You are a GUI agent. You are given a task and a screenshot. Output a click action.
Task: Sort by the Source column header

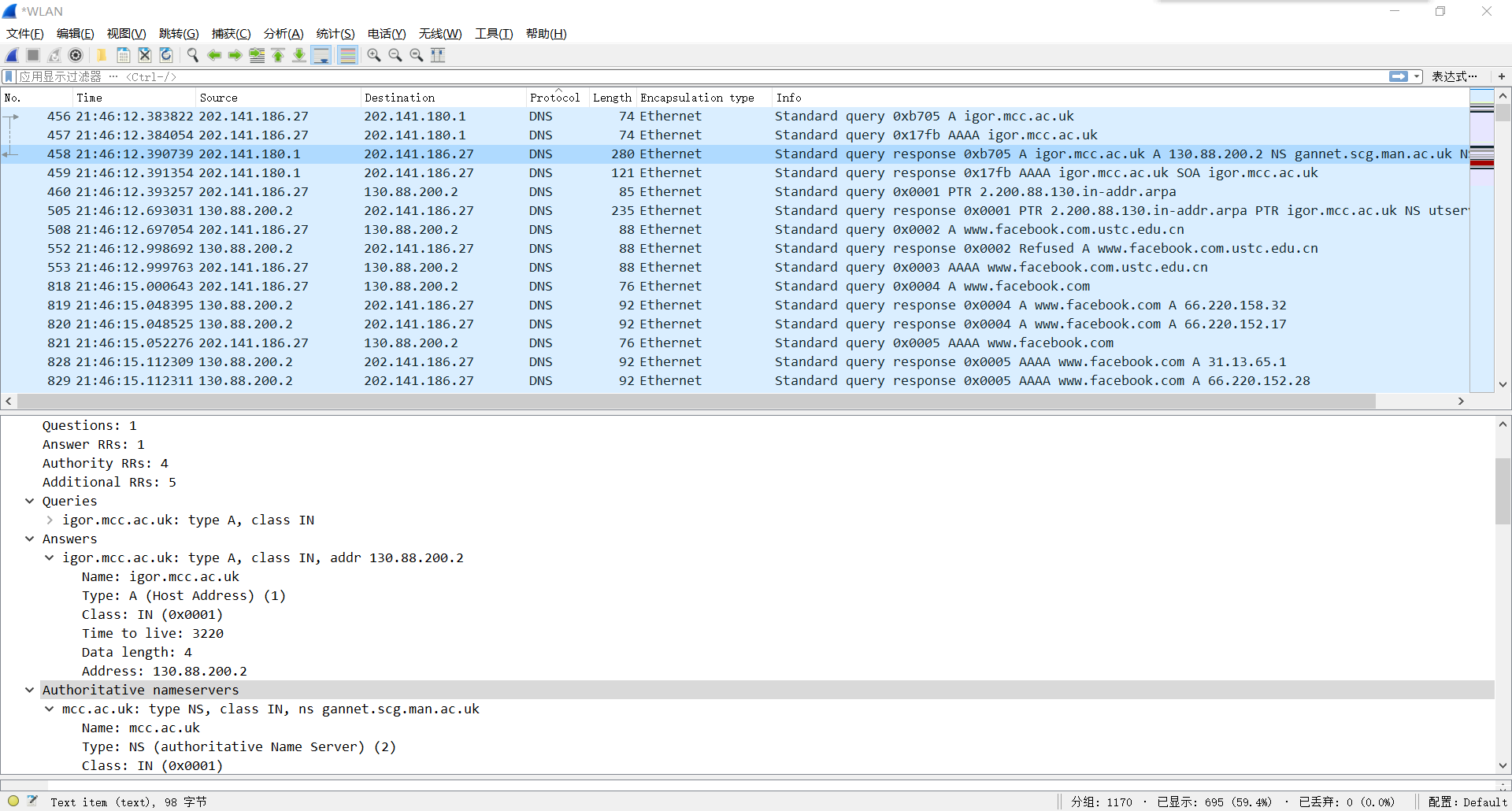[x=278, y=98]
